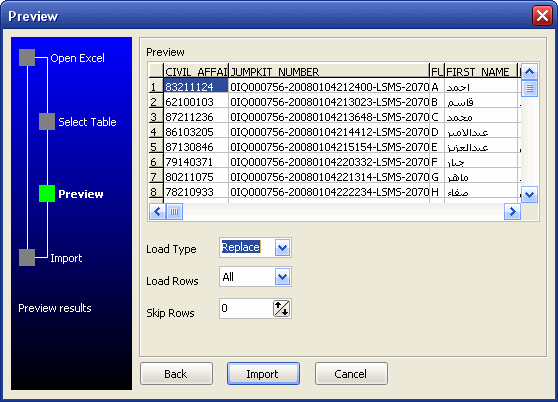
Task: Click the Open Excel step square
Action: 27,58
